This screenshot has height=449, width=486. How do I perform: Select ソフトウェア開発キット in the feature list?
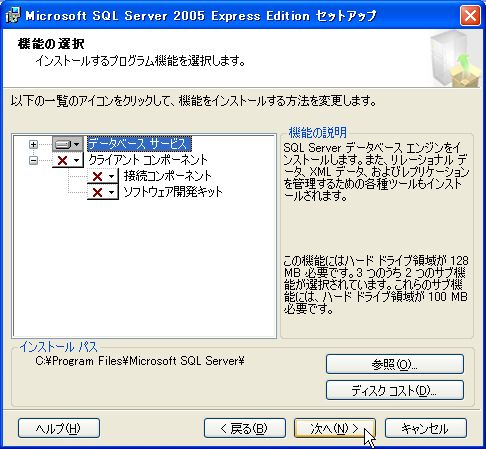coord(173,192)
